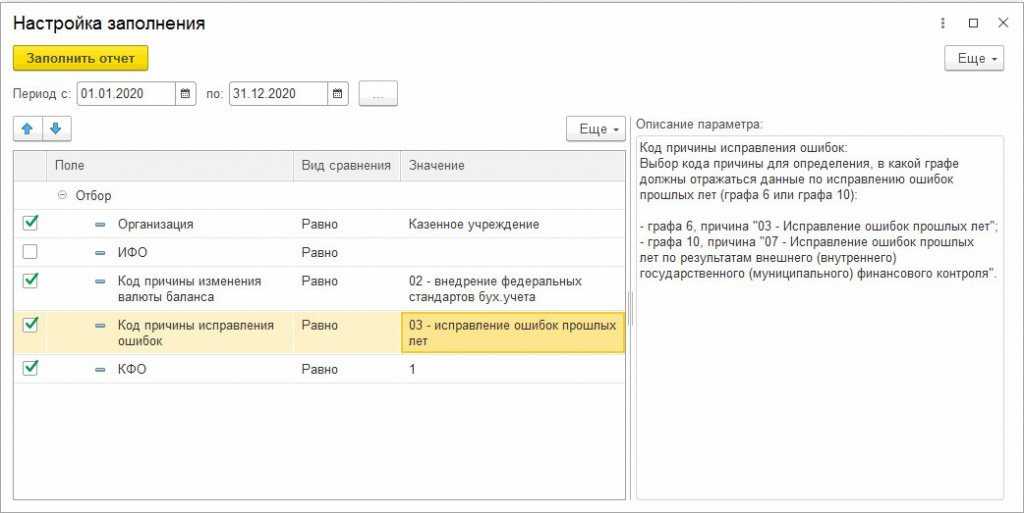Click the empty ИФО value cell
This screenshot has height=513, width=1024.
(x=513, y=253)
